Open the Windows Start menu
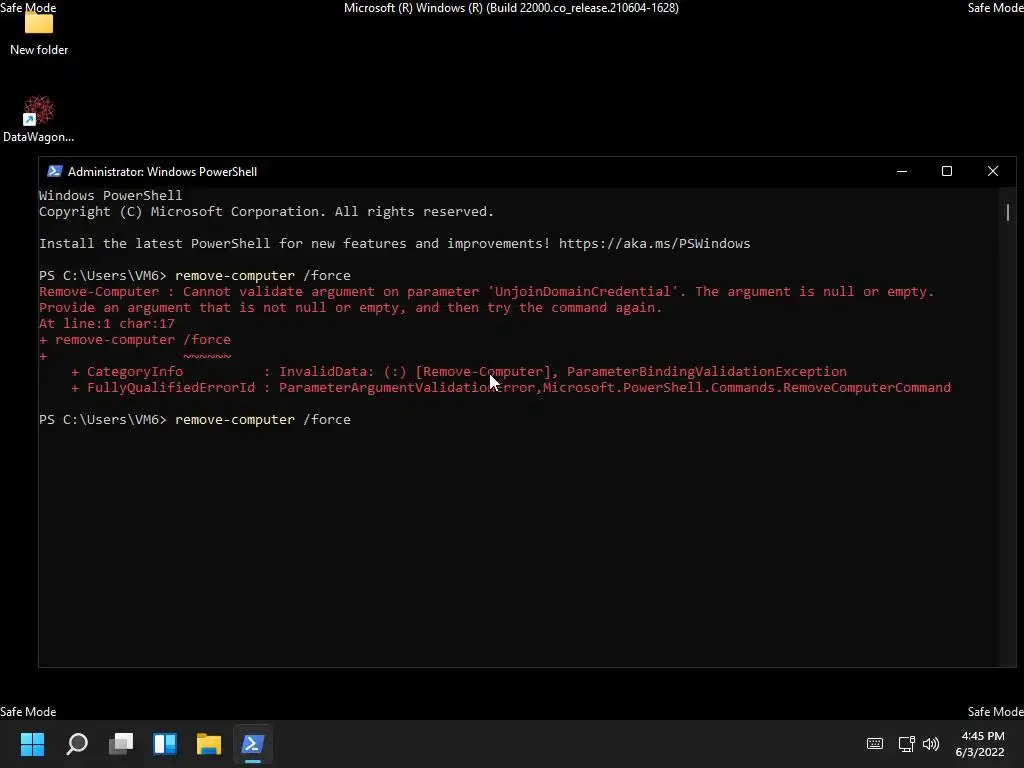Image resolution: width=1024 pixels, height=768 pixels. click(x=32, y=743)
